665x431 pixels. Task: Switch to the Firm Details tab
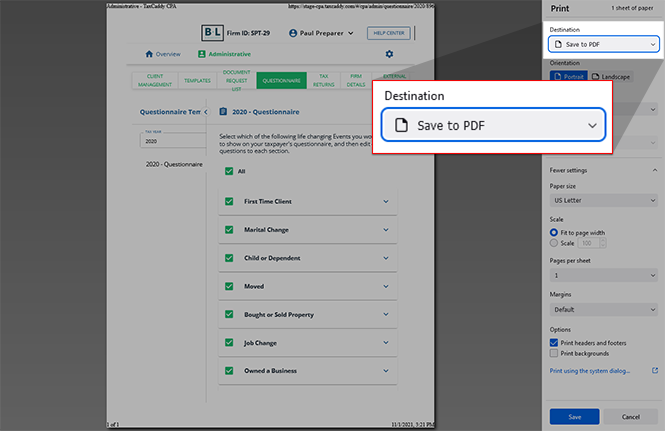[x=356, y=80]
